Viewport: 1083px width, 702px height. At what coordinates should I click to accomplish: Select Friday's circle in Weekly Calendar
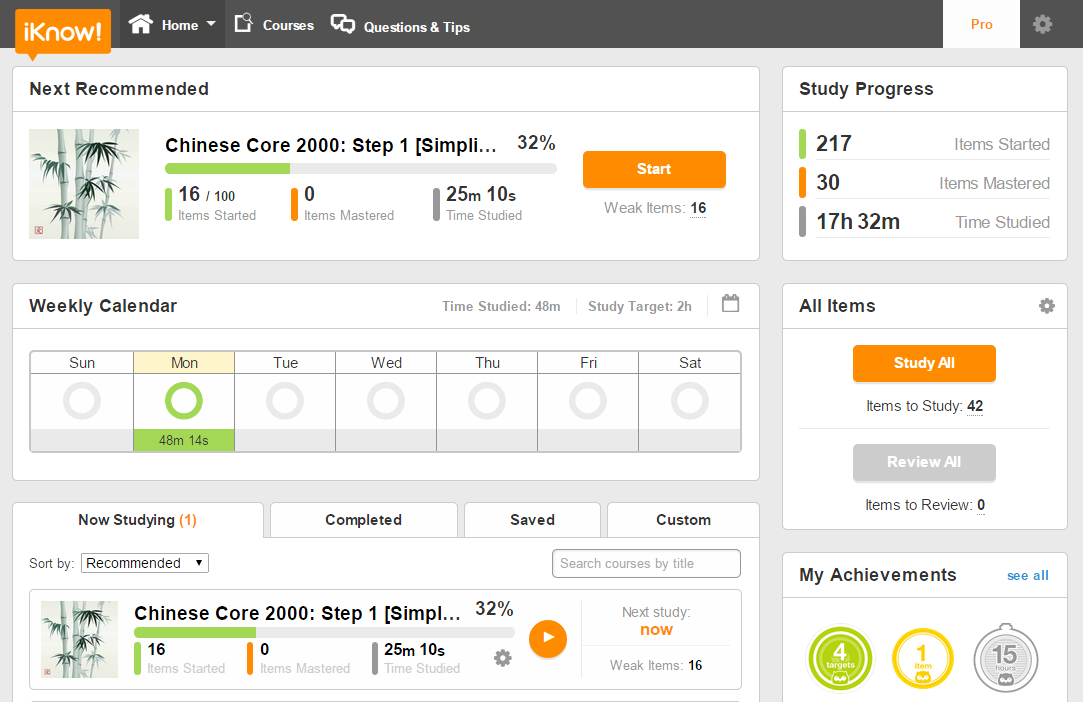click(588, 401)
